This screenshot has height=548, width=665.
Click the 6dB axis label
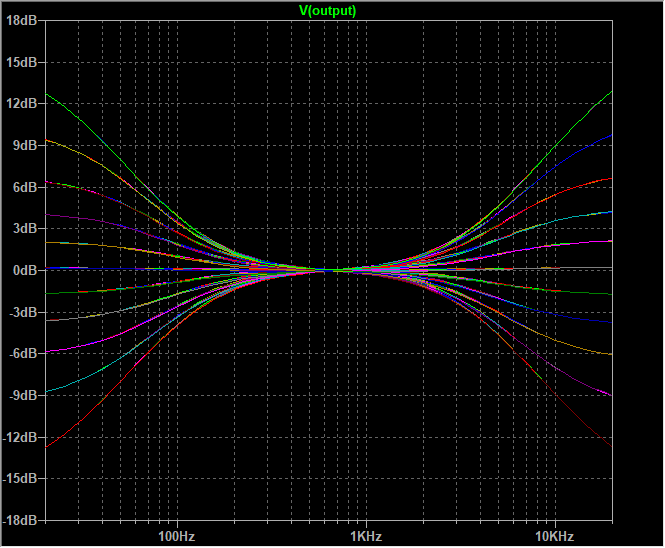click(x=25, y=187)
